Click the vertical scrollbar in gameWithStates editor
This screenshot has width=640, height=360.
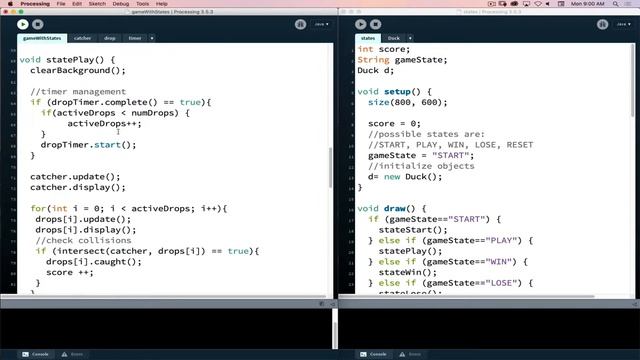[330, 167]
